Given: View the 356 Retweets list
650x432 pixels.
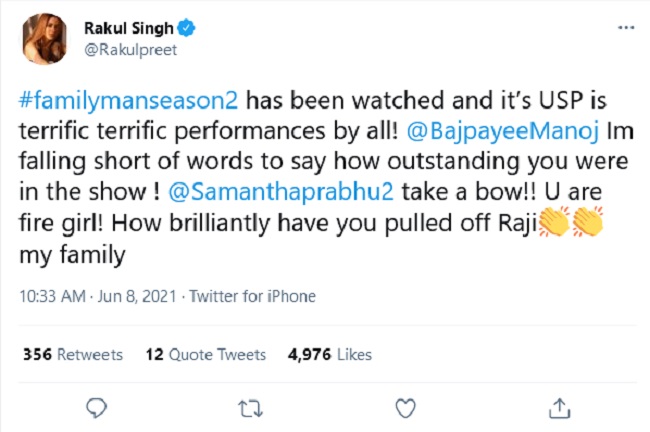Looking at the screenshot, I should pos(71,354).
